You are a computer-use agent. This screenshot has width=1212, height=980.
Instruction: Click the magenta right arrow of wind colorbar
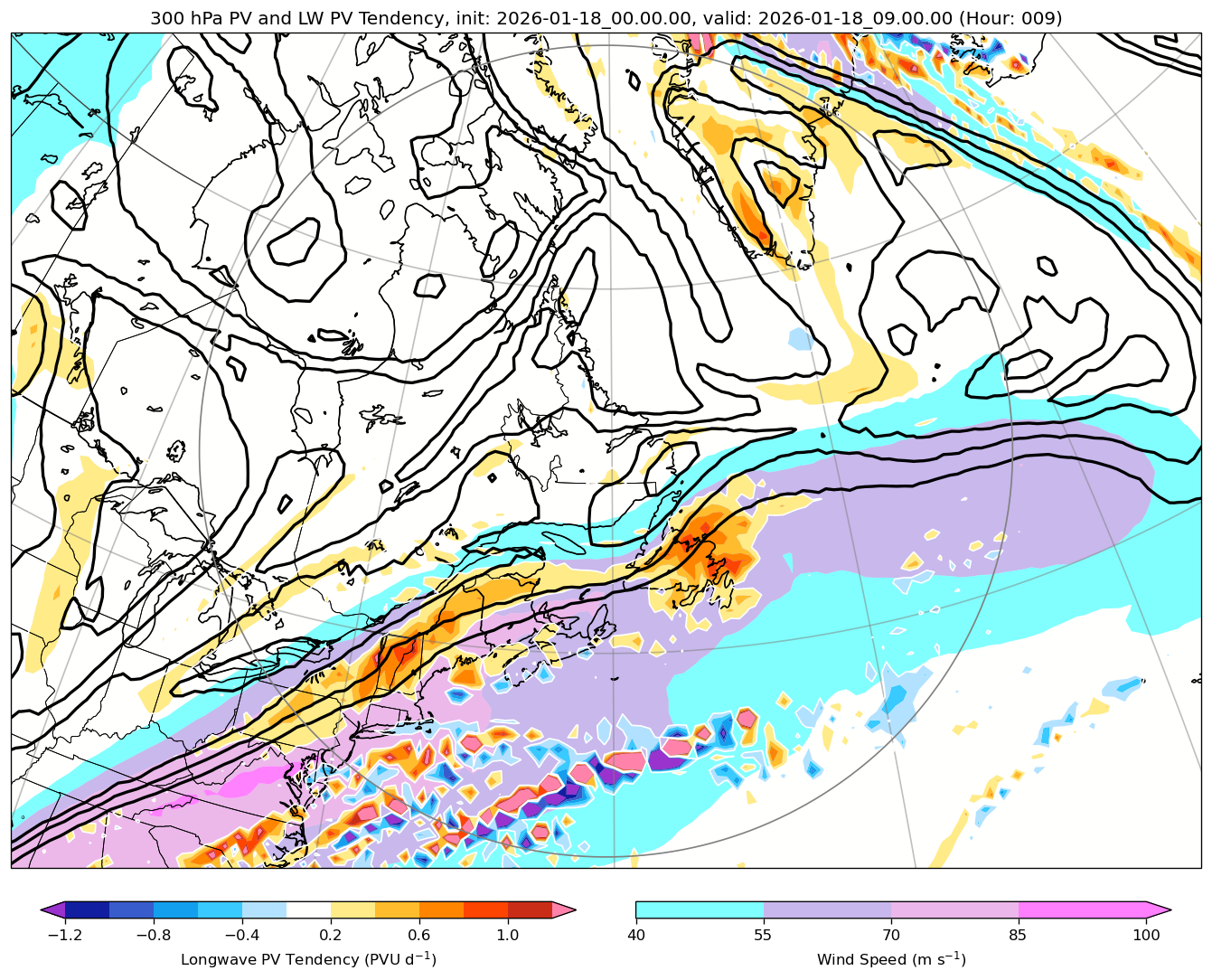point(1159,909)
